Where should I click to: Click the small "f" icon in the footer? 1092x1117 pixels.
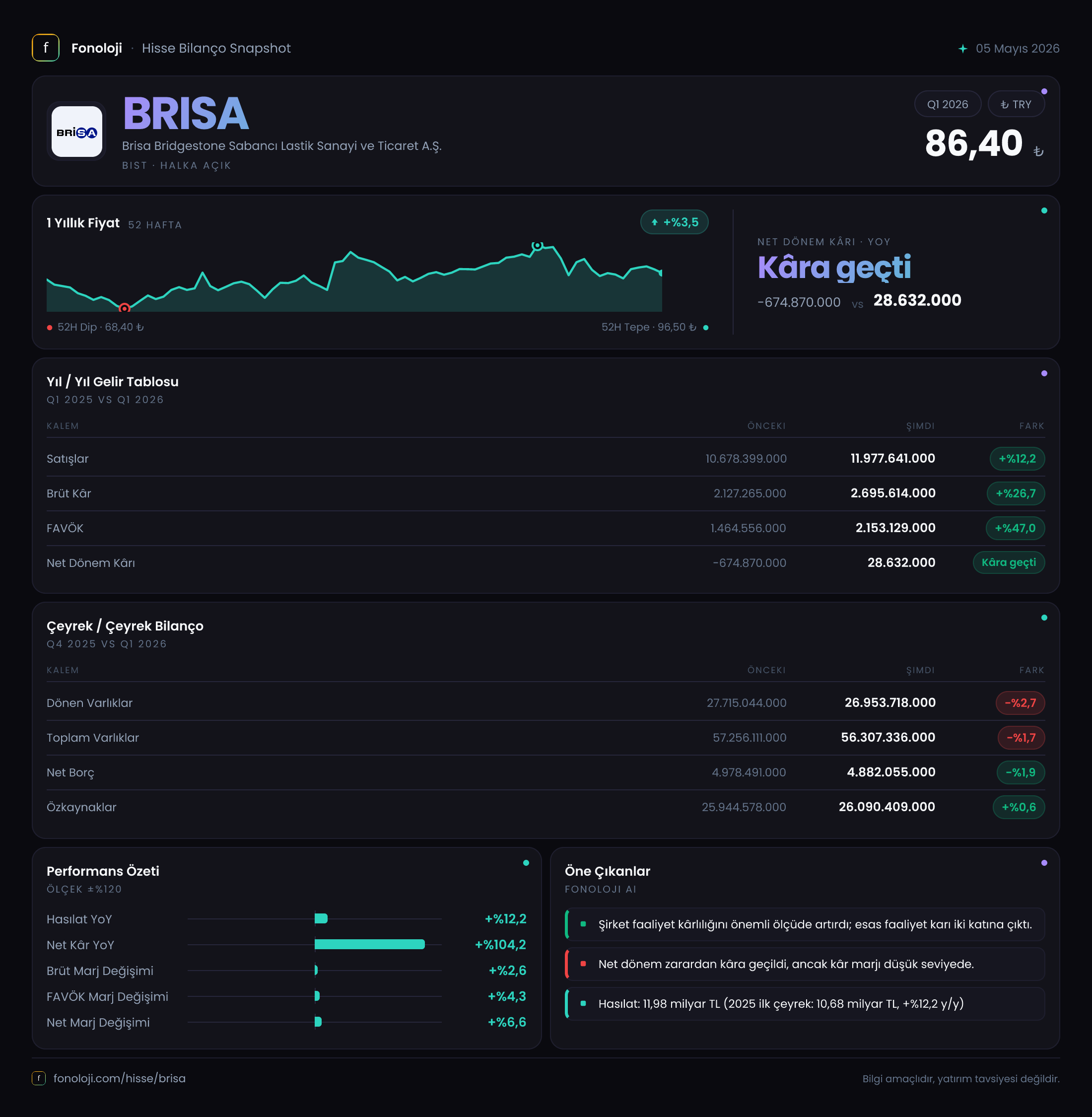[38, 1079]
